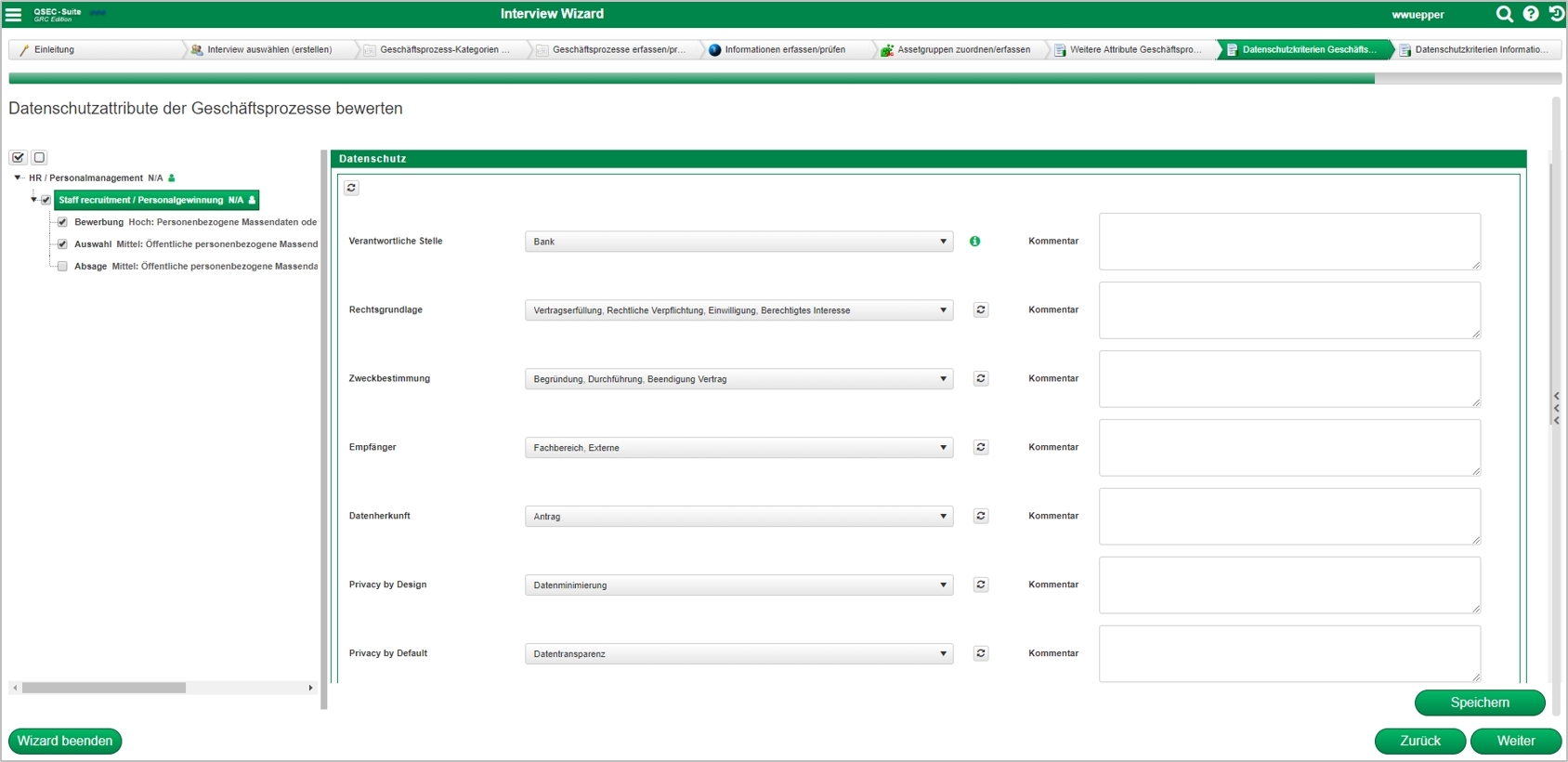Open the Privacy by Default dropdown

(738, 654)
